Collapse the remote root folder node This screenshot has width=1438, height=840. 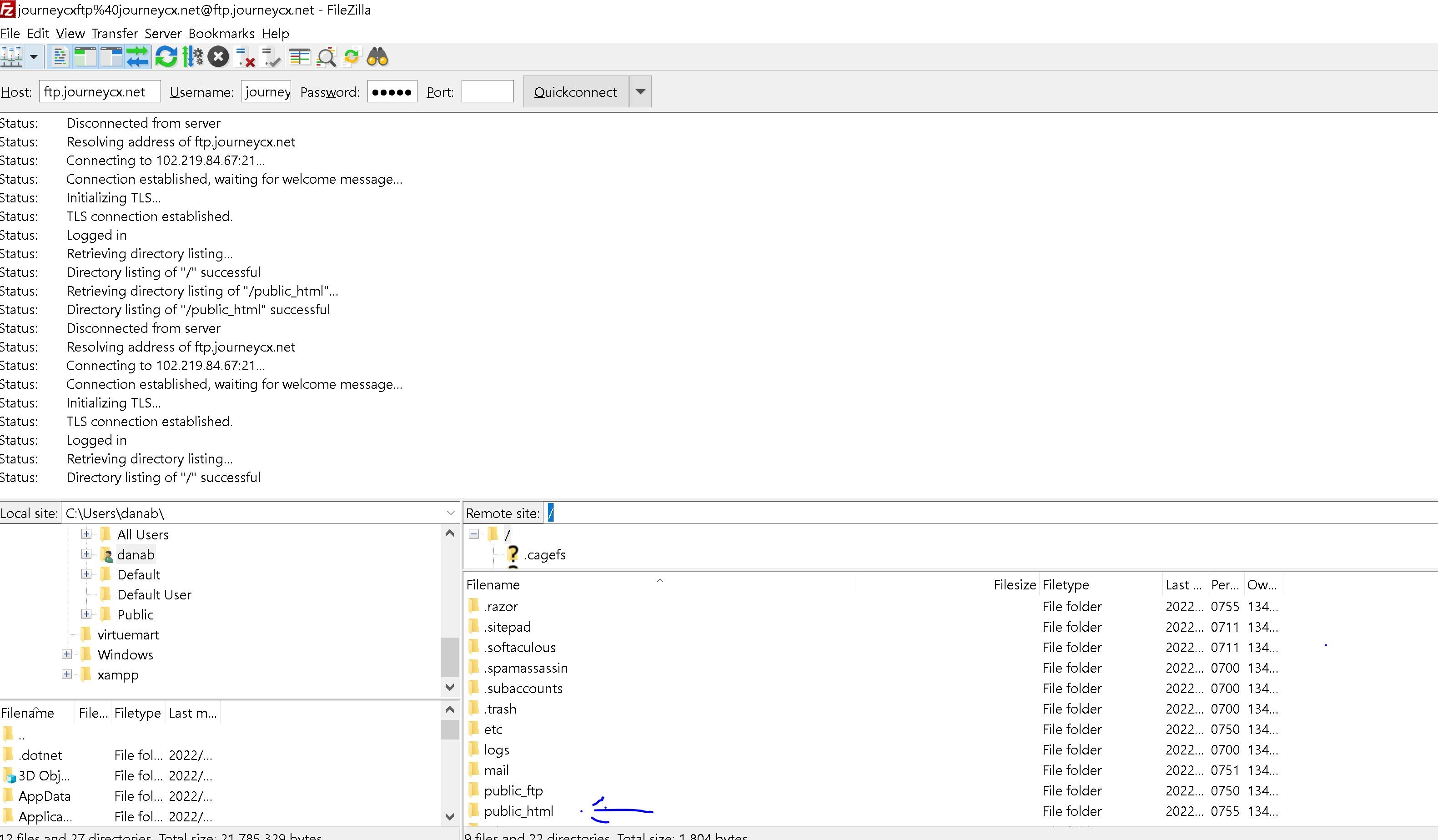click(x=473, y=534)
